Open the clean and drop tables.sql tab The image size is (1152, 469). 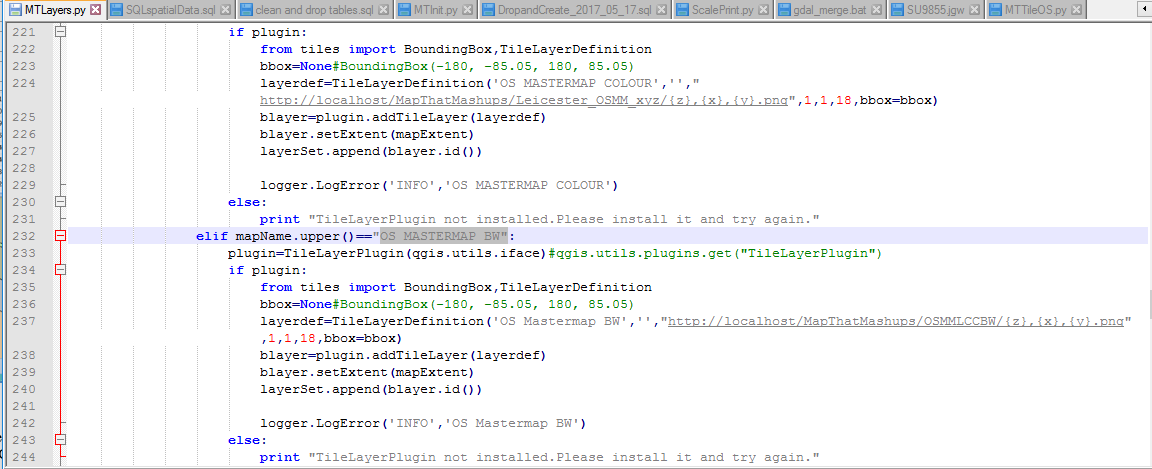[314, 10]
